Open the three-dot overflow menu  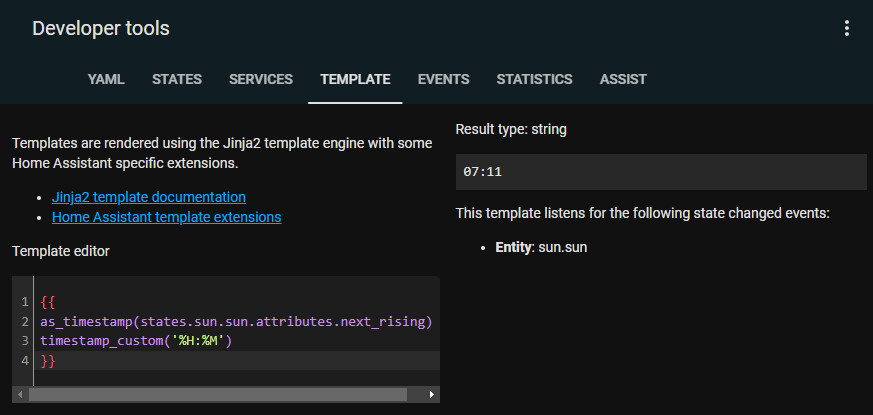click(846, 28)
